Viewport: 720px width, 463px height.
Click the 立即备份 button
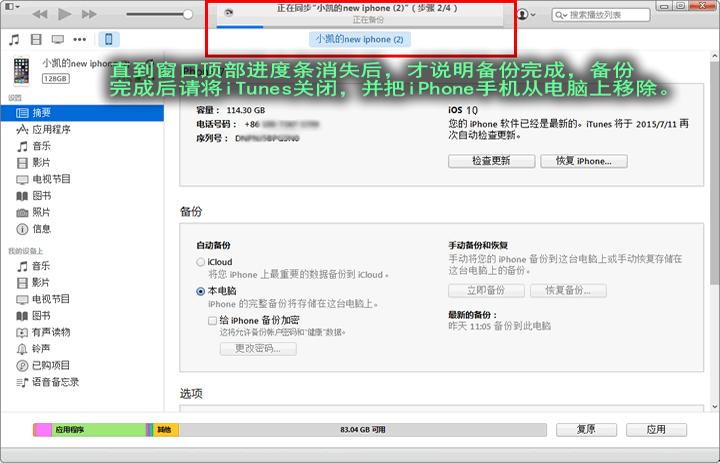(486, 291)
